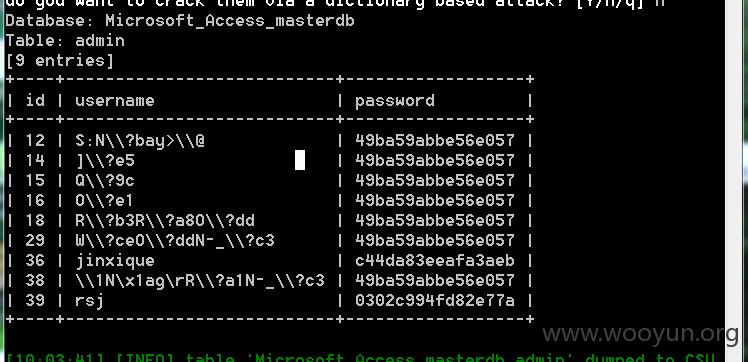Click the '[9 entries]' text

click(x=60, y=61)
